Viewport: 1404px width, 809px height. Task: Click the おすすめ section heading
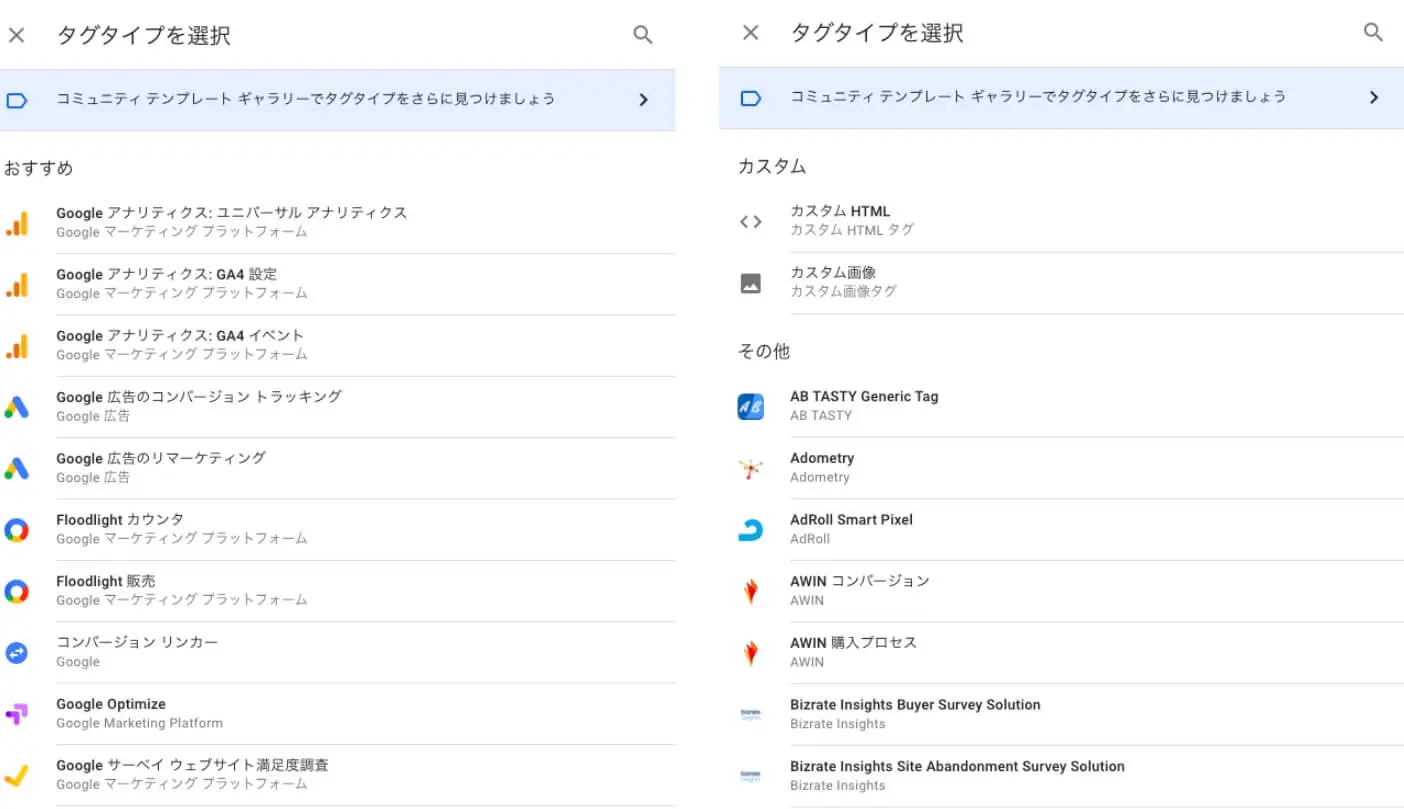pos(39,168)
